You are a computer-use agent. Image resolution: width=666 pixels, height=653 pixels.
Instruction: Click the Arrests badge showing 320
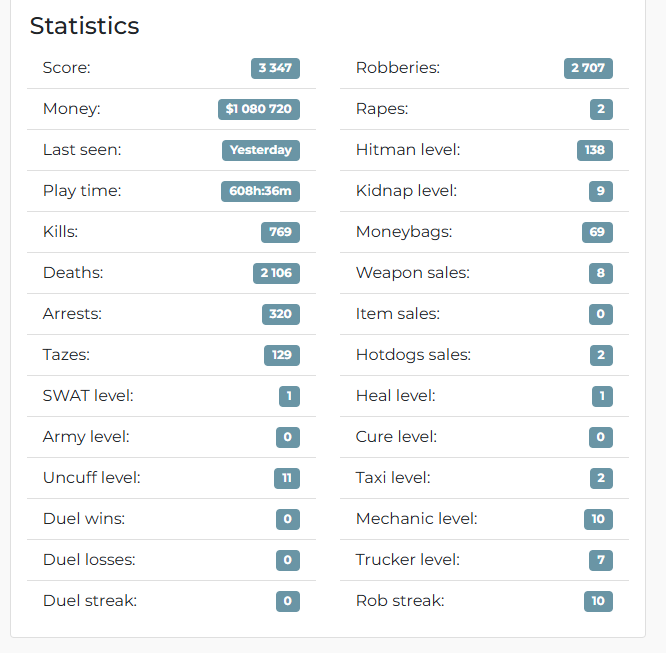(281, 314)
